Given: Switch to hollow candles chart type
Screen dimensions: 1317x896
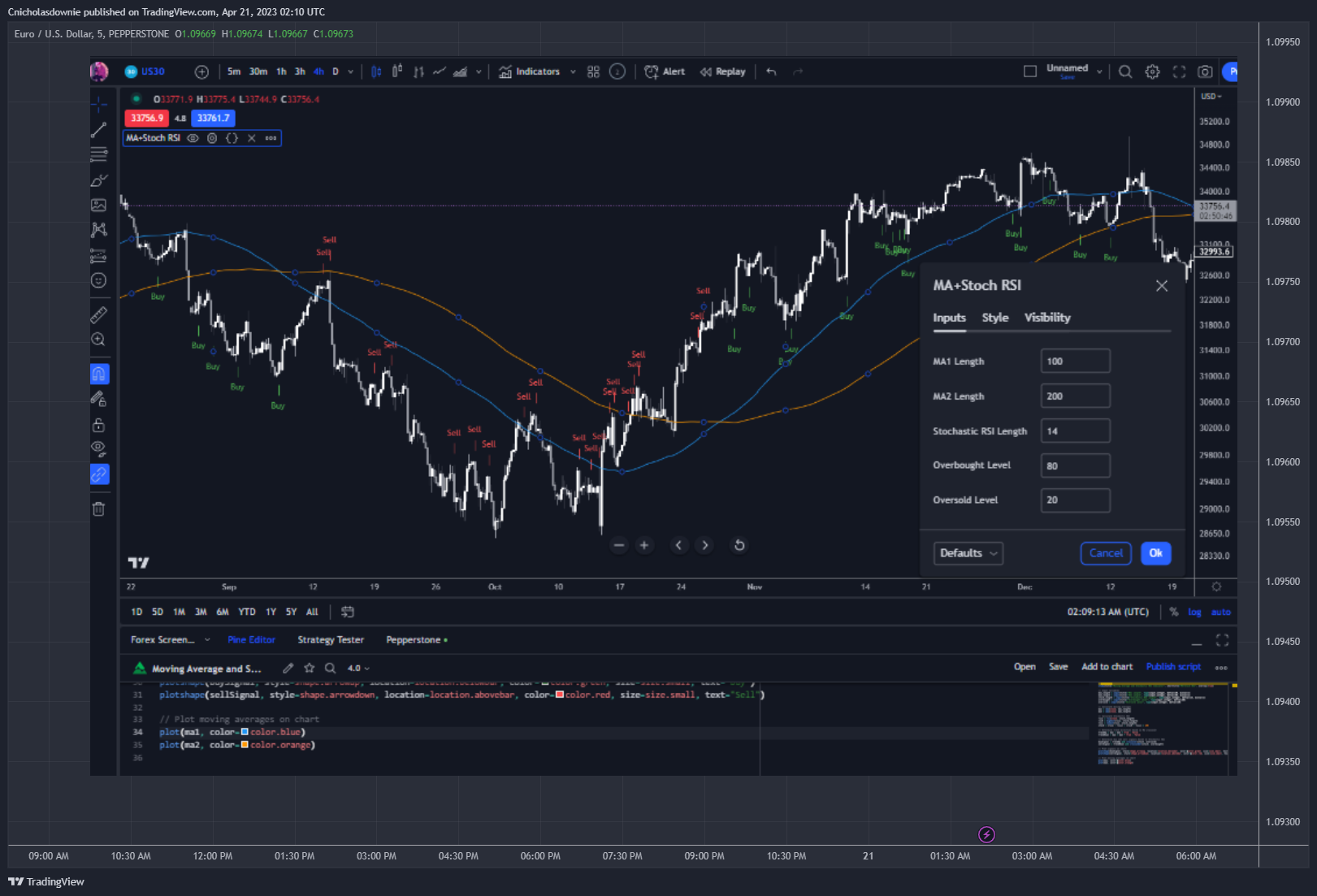Looking at the screenshot, I should point(397,71).
